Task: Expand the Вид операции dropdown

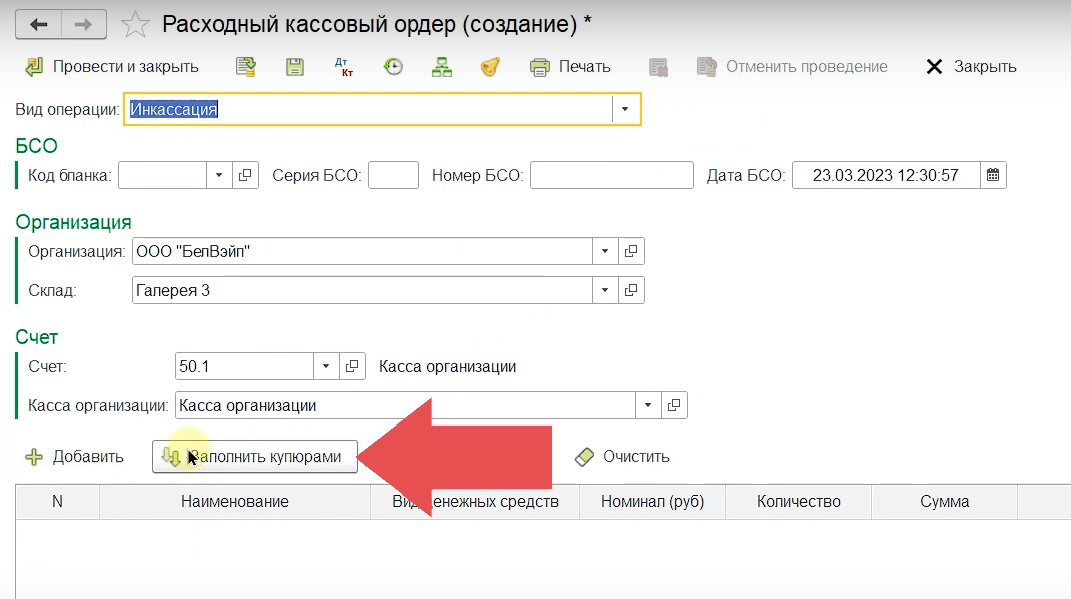Action: pos(625,109)
